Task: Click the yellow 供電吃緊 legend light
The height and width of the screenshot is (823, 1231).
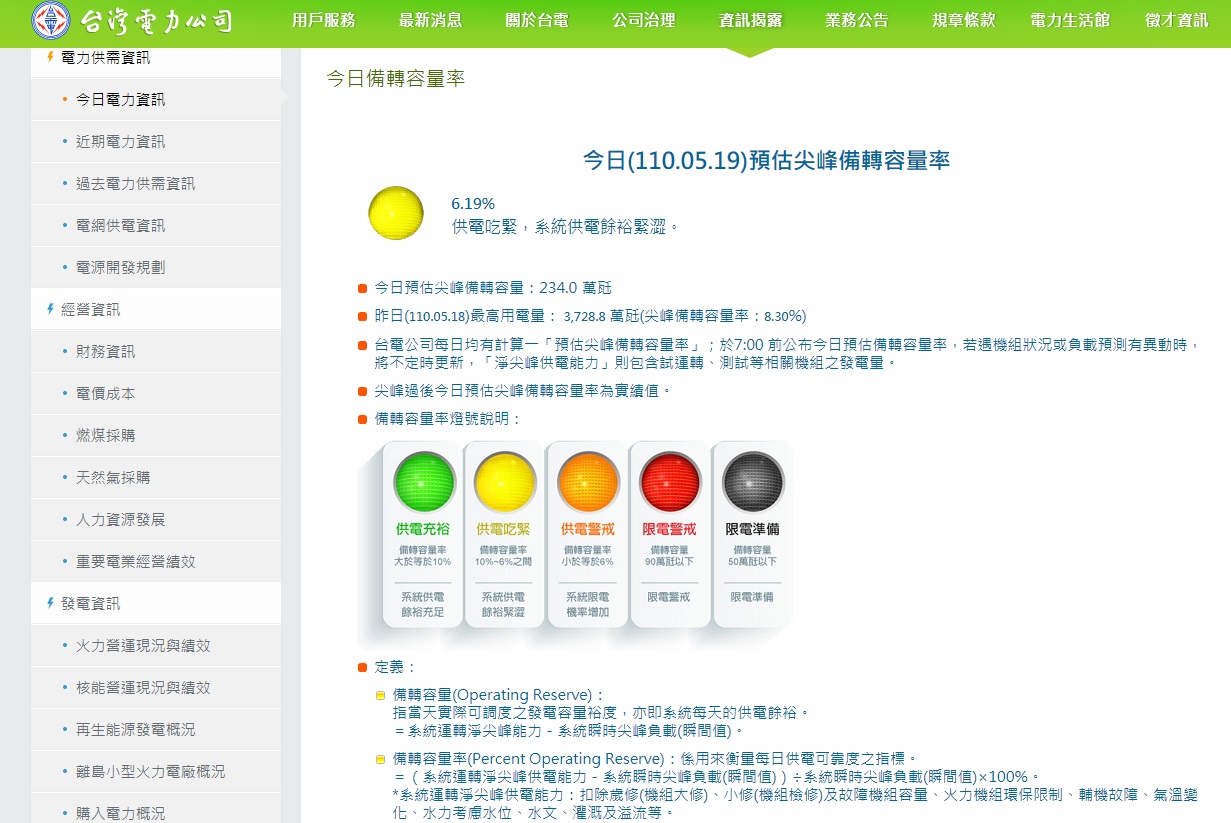Action: [x=505, y=481]
